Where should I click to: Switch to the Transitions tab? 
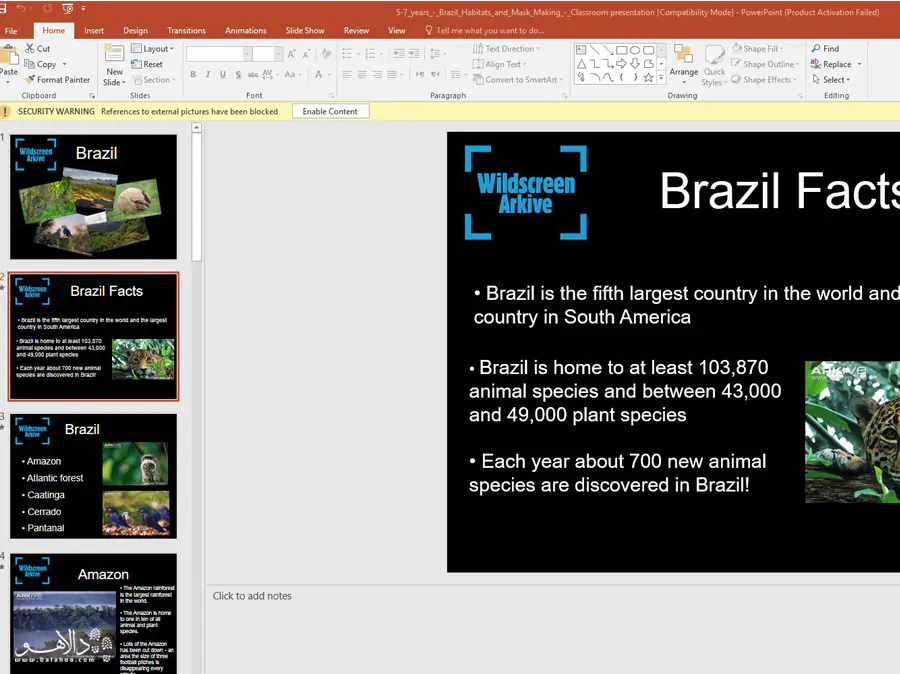pyautogui.click(x=186, y=30)
